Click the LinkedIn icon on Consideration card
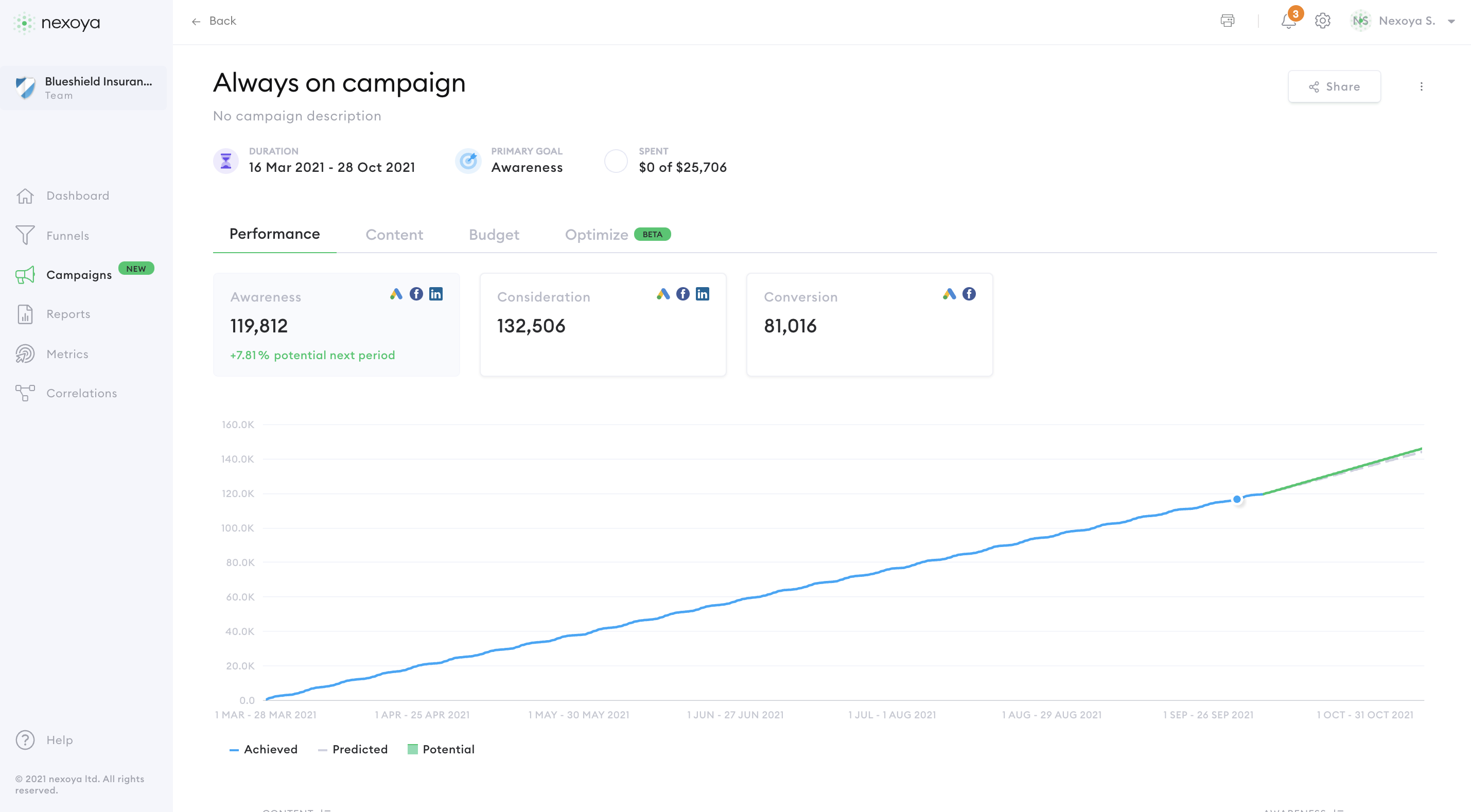This screenshot has height=812, width=1471. [x=703, y=294]
